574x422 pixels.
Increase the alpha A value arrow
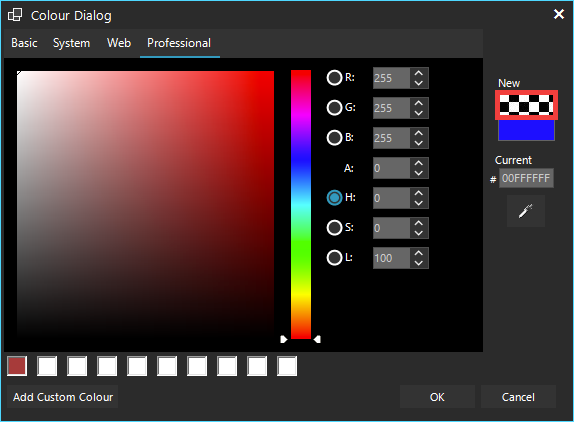point(419,163)
